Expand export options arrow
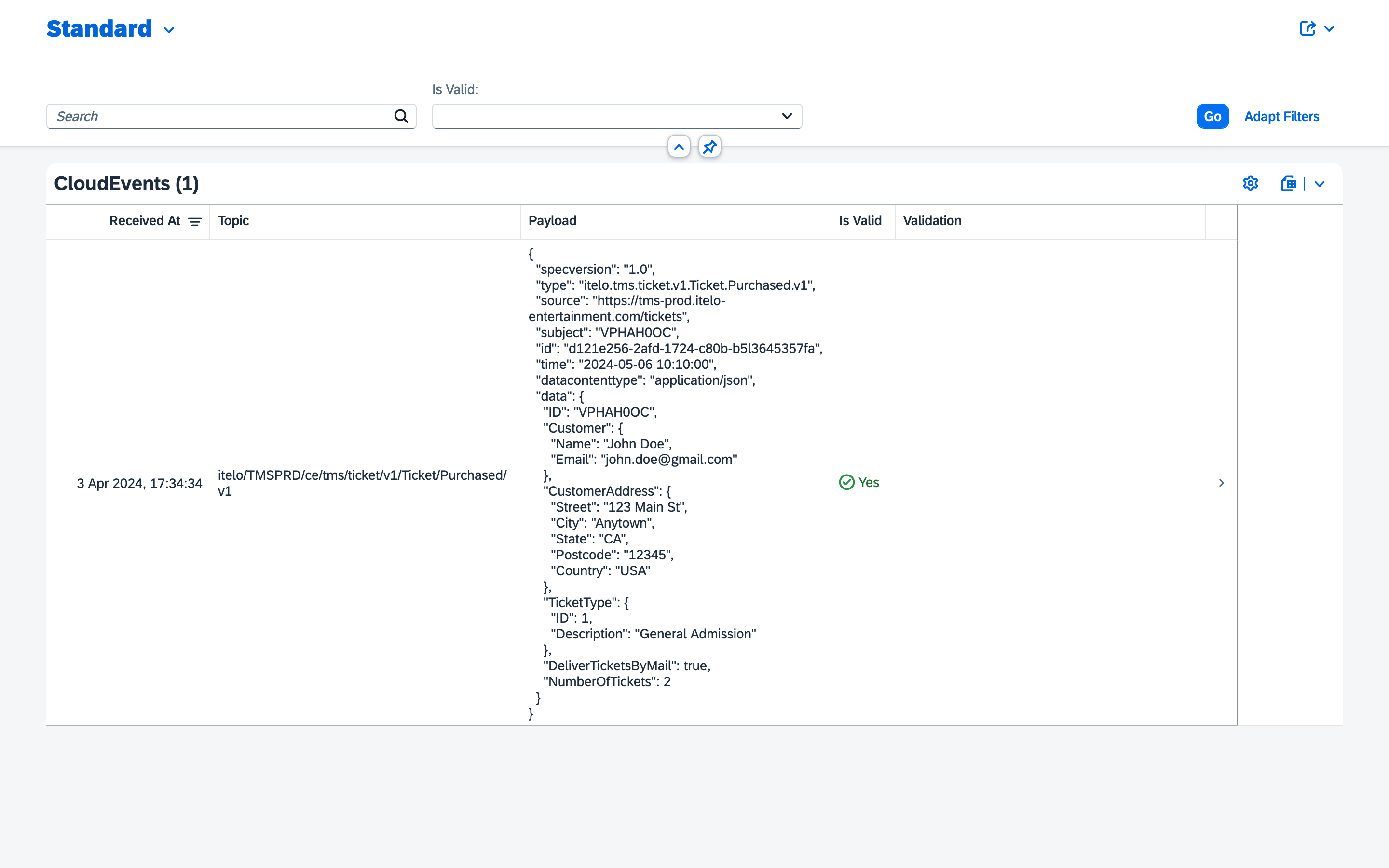 coord(1320,184)
